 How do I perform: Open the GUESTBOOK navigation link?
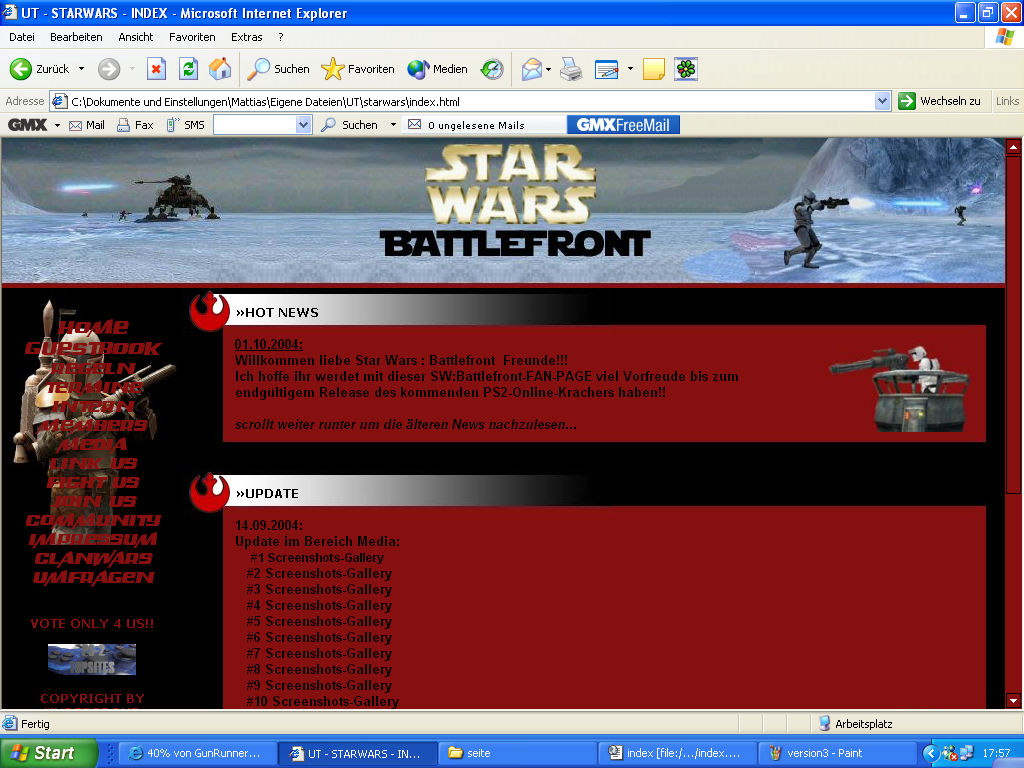click(93, 348)
